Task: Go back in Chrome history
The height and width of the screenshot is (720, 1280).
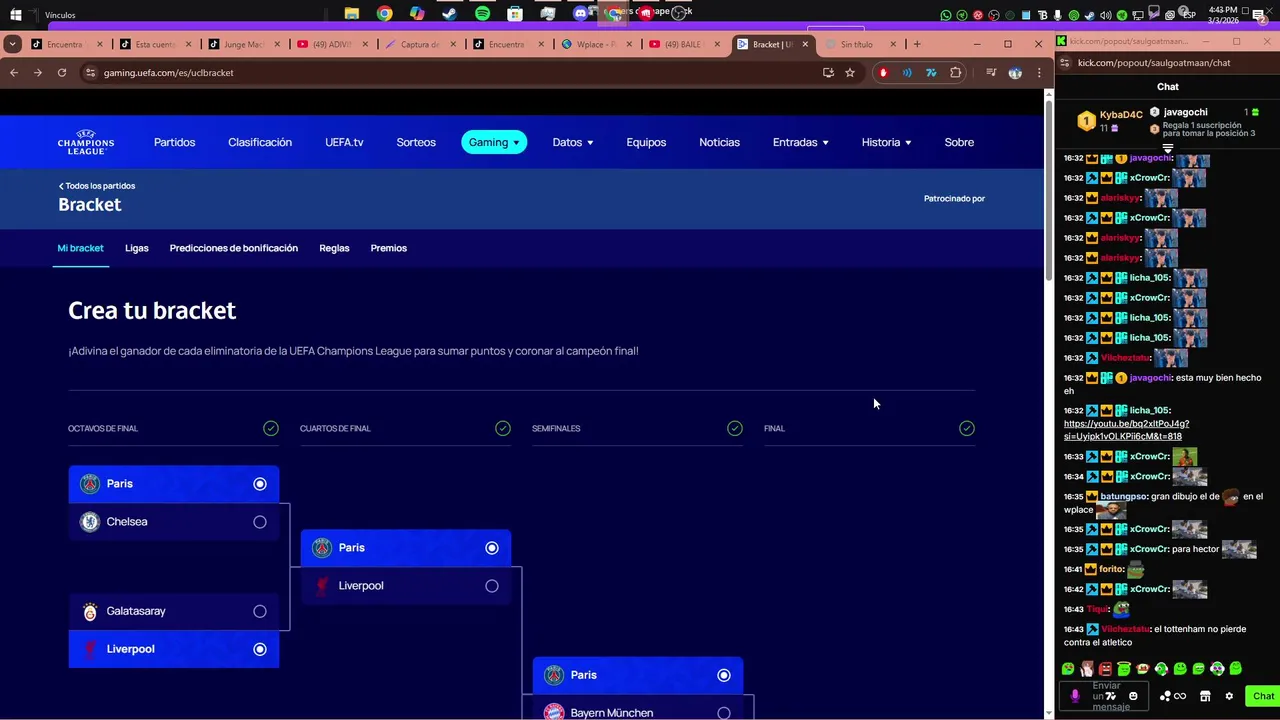Action: pos(14,72)
